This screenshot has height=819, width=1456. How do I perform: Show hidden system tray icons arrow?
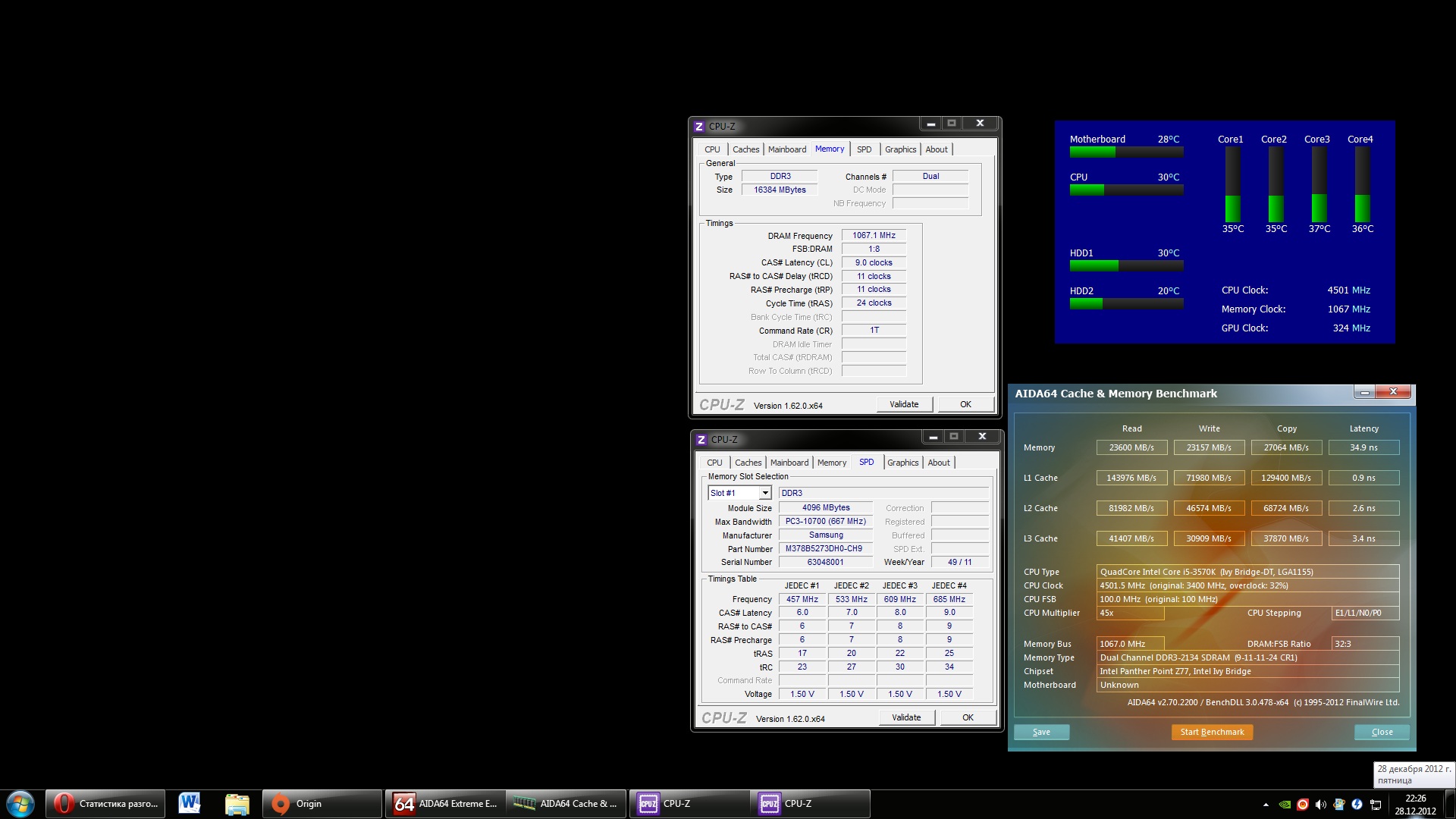tap(1266, 805)
